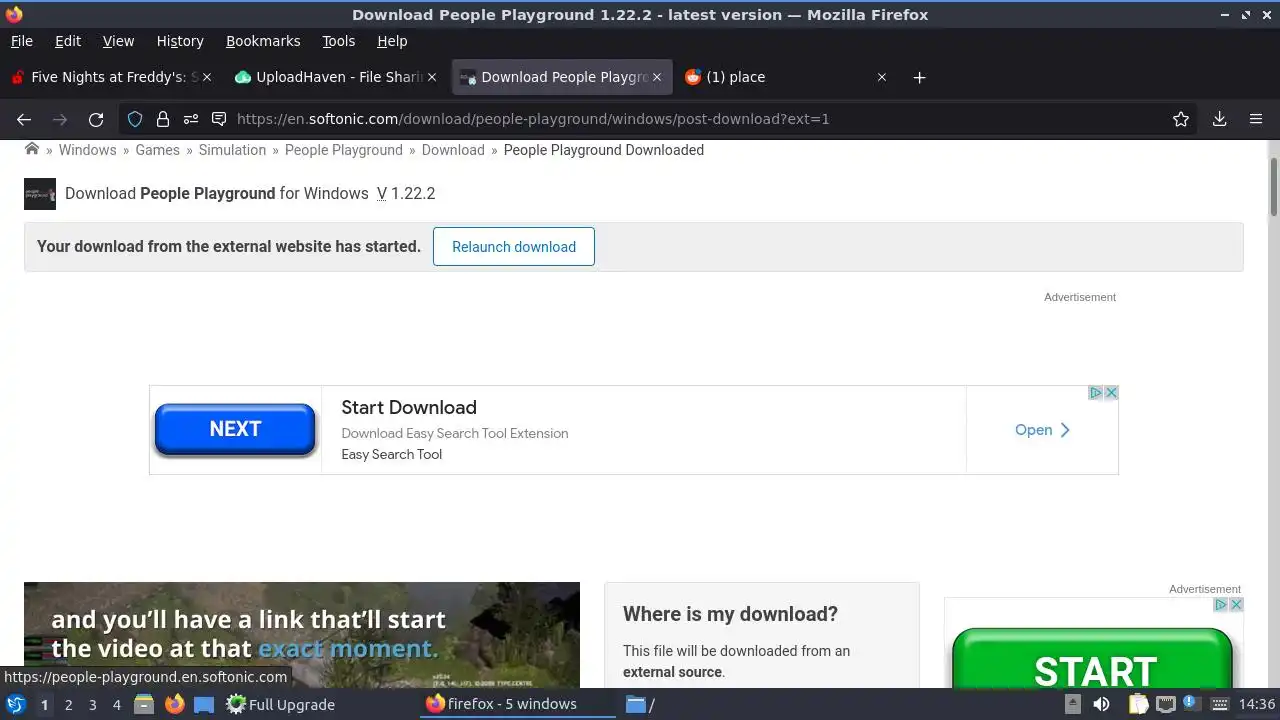Open the ad's Open chevron link
The height and width of the screenshot is (720, 1280).
click(1042, 430)
